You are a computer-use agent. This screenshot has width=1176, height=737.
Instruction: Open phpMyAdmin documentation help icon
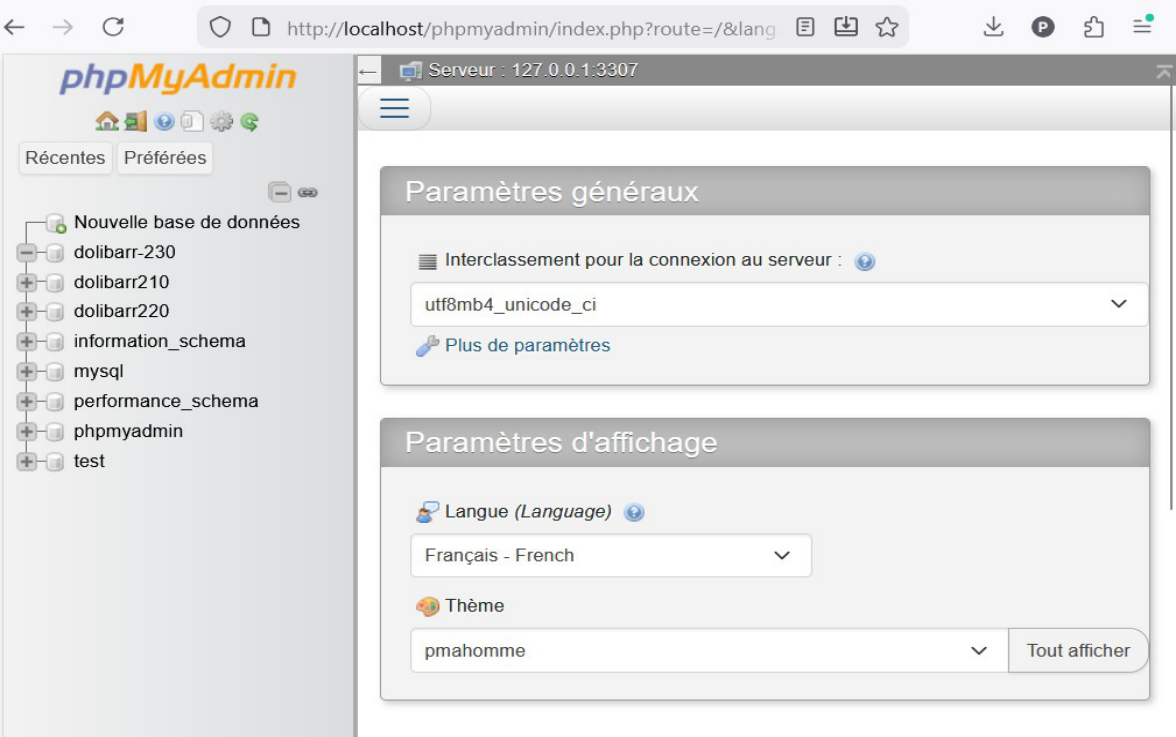click(x=164, y=121)
